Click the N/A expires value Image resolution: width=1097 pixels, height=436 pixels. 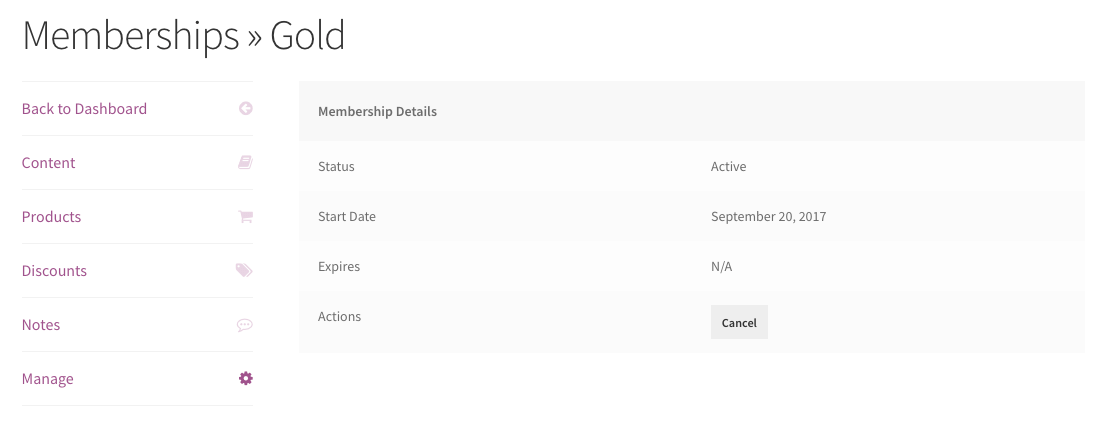721,267
